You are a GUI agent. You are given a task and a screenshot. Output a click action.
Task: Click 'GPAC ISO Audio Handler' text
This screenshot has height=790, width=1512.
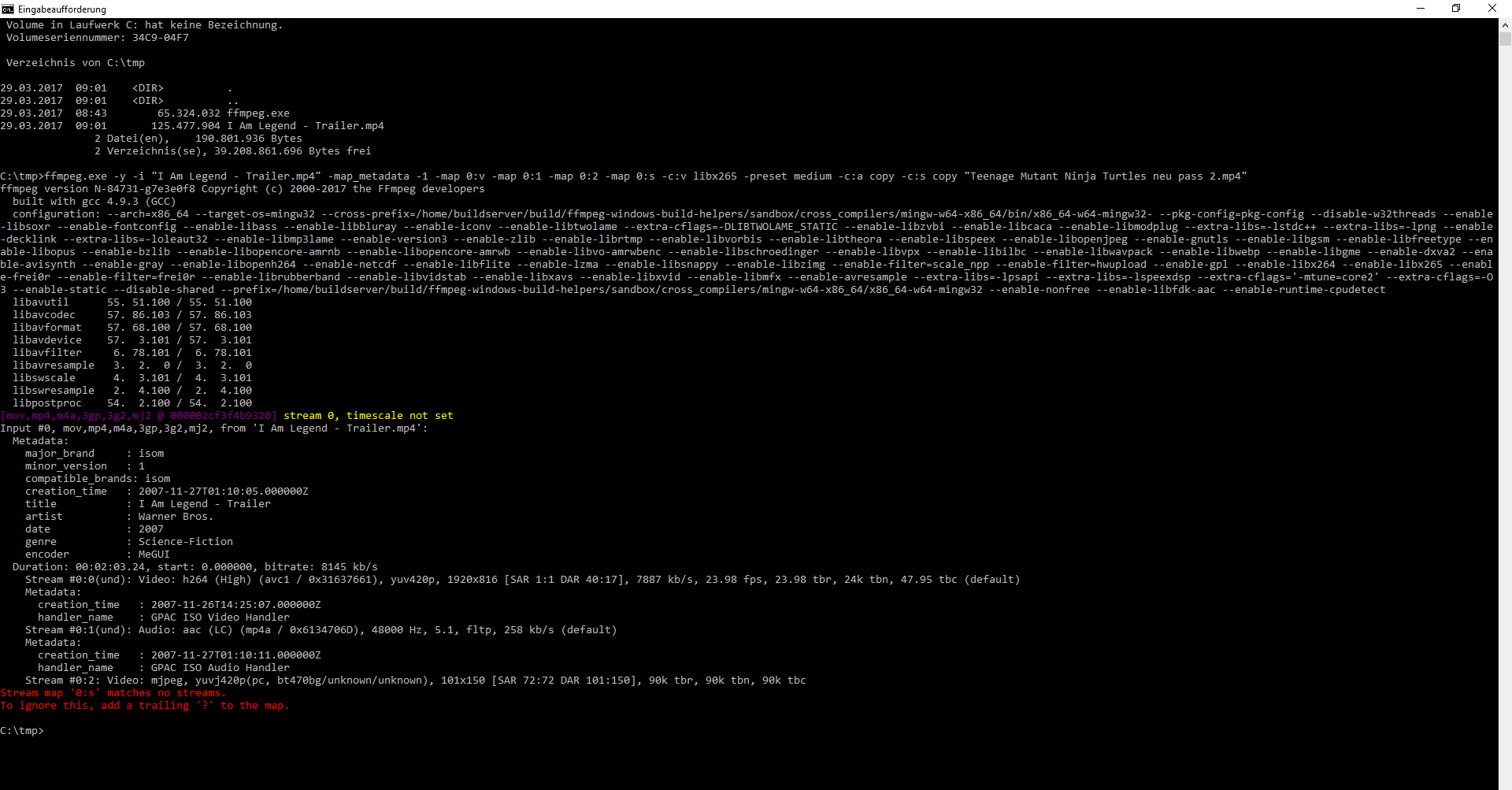[220, 668]
